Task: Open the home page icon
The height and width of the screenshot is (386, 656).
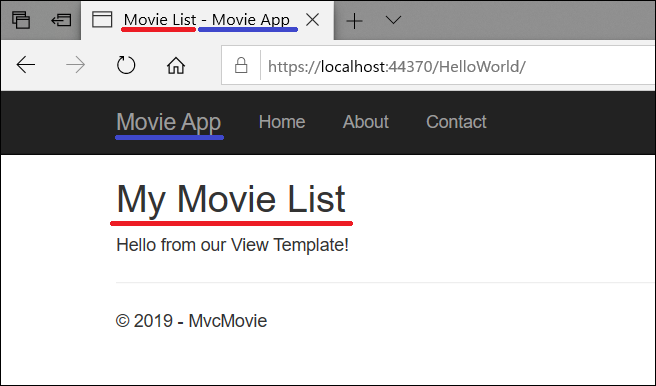Action: click(176, 65)
